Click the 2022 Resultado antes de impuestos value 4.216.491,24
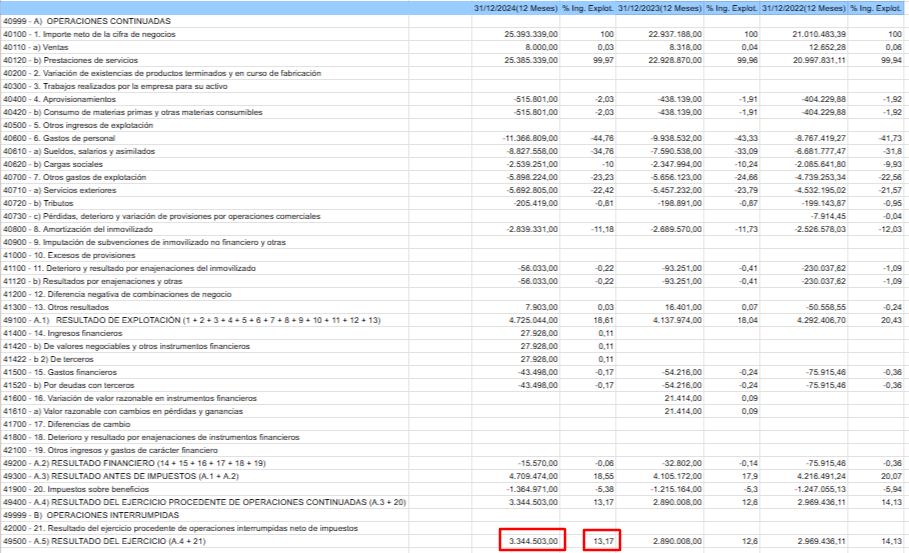This screenshot has height=553, width=909. point(816,476)
